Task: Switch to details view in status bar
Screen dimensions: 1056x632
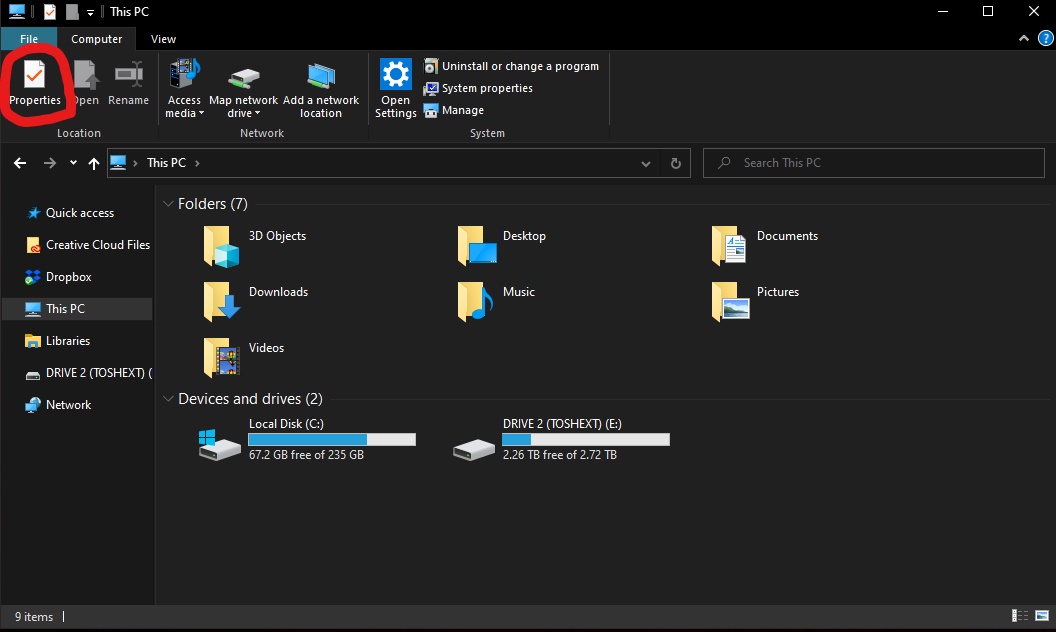Action: coord(1020,617)
